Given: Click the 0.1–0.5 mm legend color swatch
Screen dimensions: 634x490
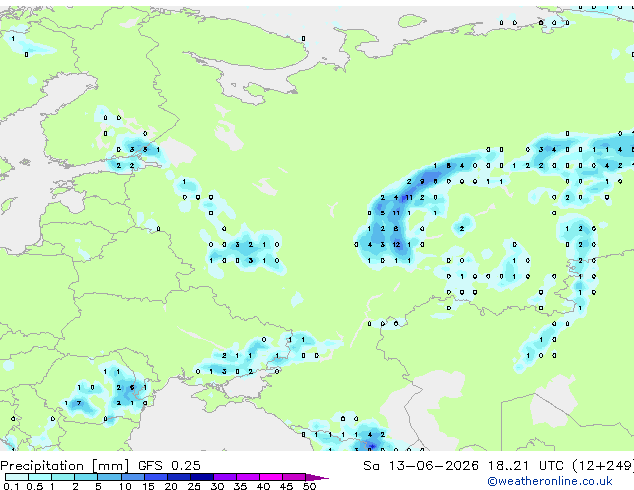Looking at the screenshot, I should (17, 477).
